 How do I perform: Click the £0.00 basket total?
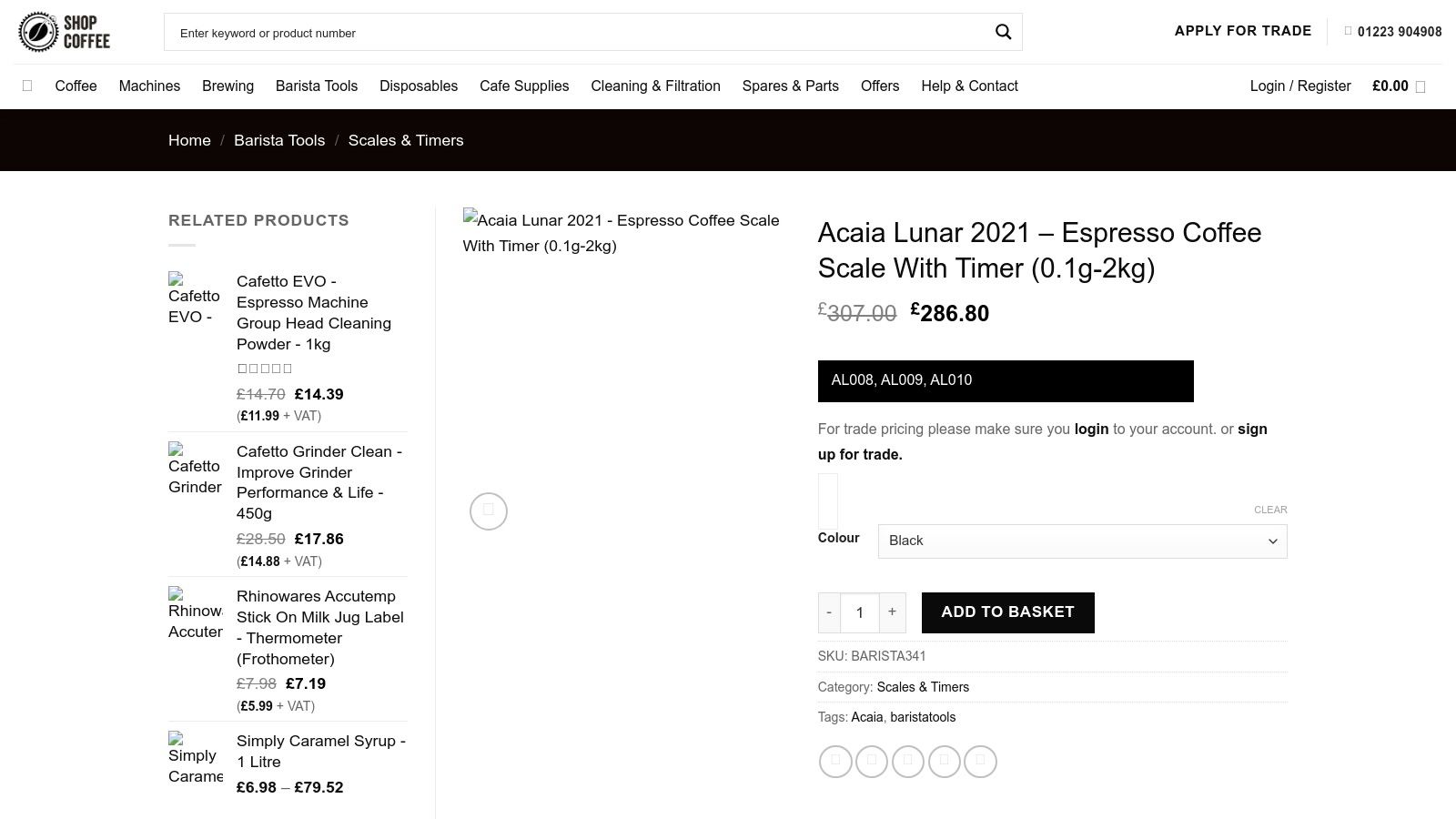coord(1390,86)
